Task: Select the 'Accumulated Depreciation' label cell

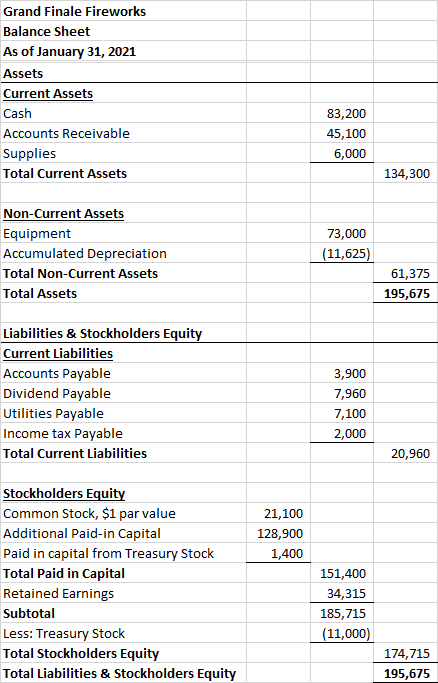Action: 123,254
